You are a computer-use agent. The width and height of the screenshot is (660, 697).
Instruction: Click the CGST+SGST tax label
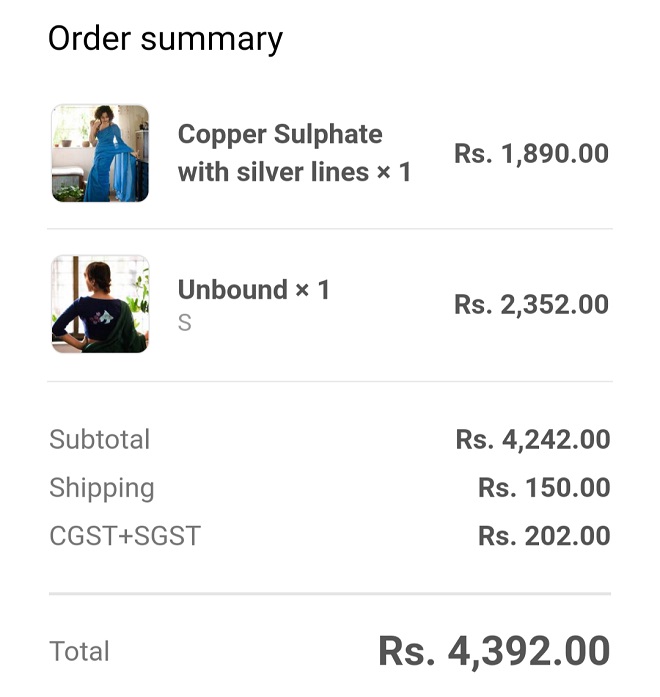click(x=125, y=536)
